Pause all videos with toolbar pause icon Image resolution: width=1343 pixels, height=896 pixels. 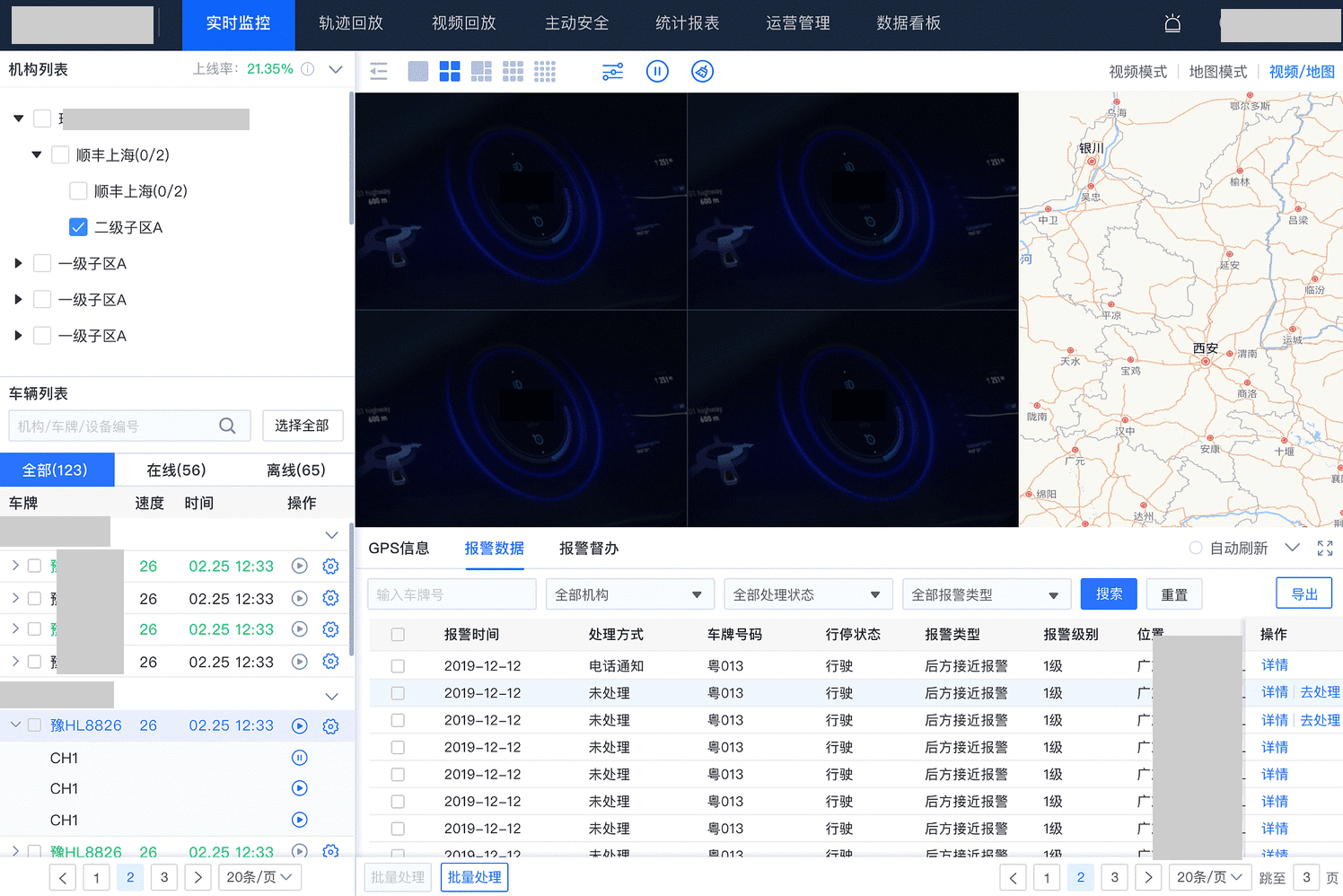tap(657, 72)
